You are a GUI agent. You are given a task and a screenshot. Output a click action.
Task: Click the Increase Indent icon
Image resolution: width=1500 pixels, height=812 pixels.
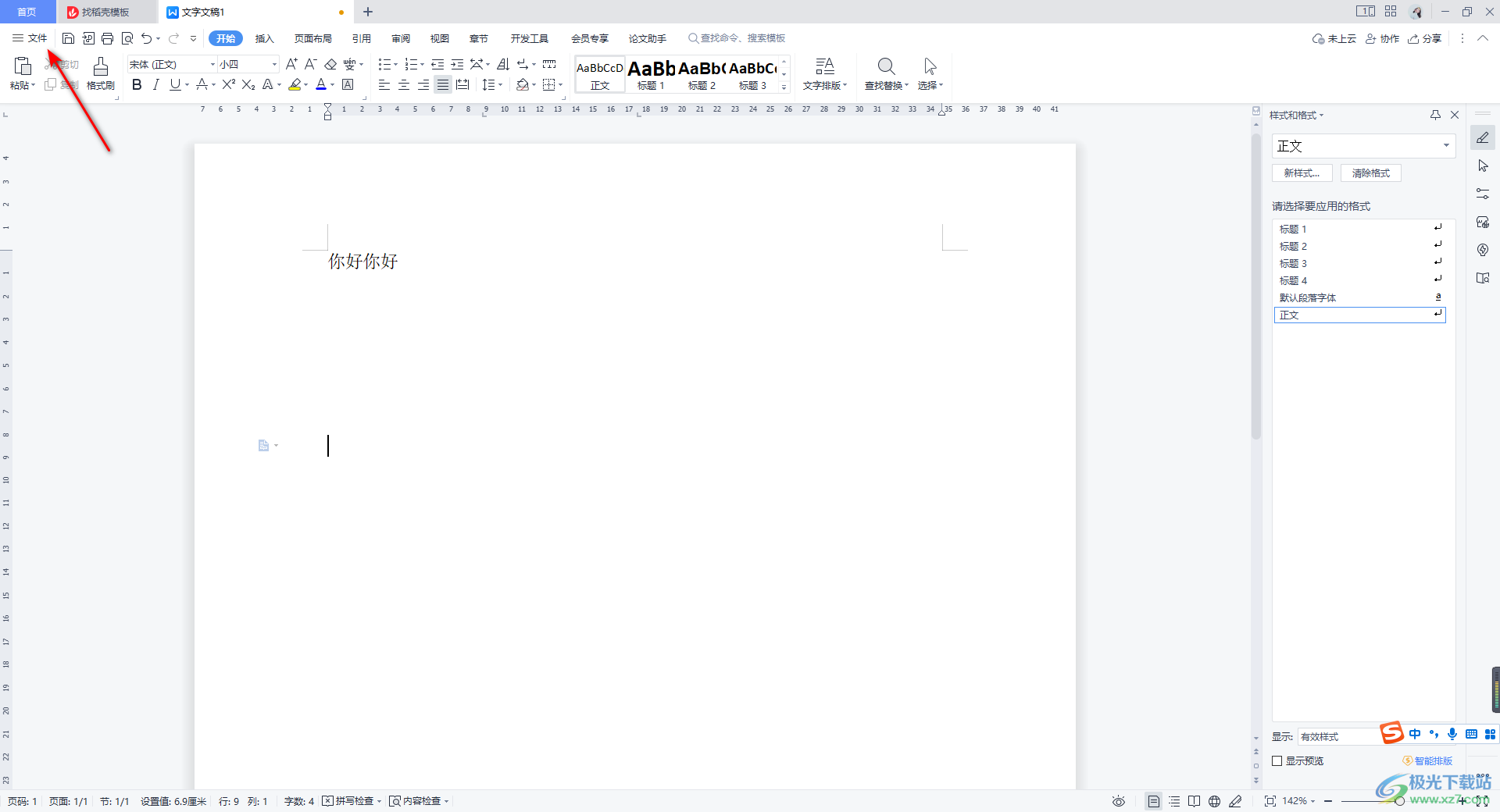point(457,64)
